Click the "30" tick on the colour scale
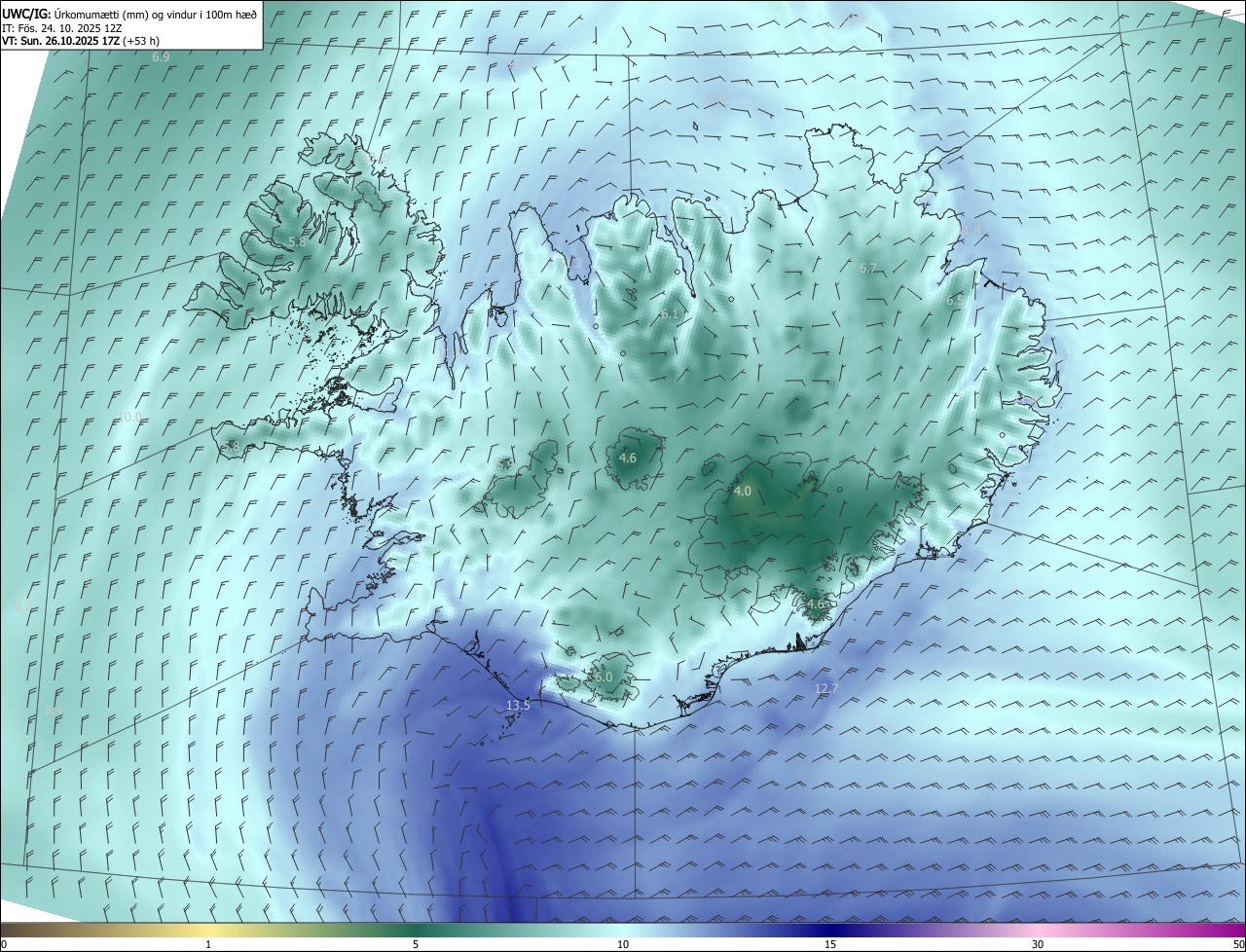 click(x=1038, y=944)
